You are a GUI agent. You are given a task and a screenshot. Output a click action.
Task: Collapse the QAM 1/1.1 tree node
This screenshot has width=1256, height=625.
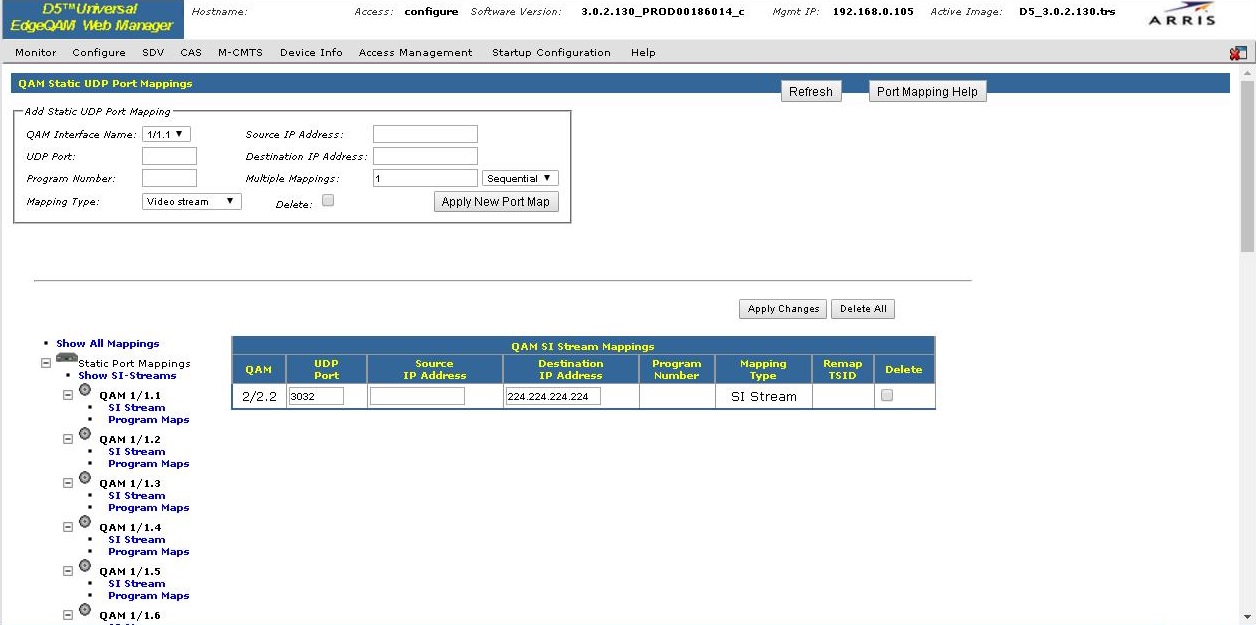coord(68,394)
